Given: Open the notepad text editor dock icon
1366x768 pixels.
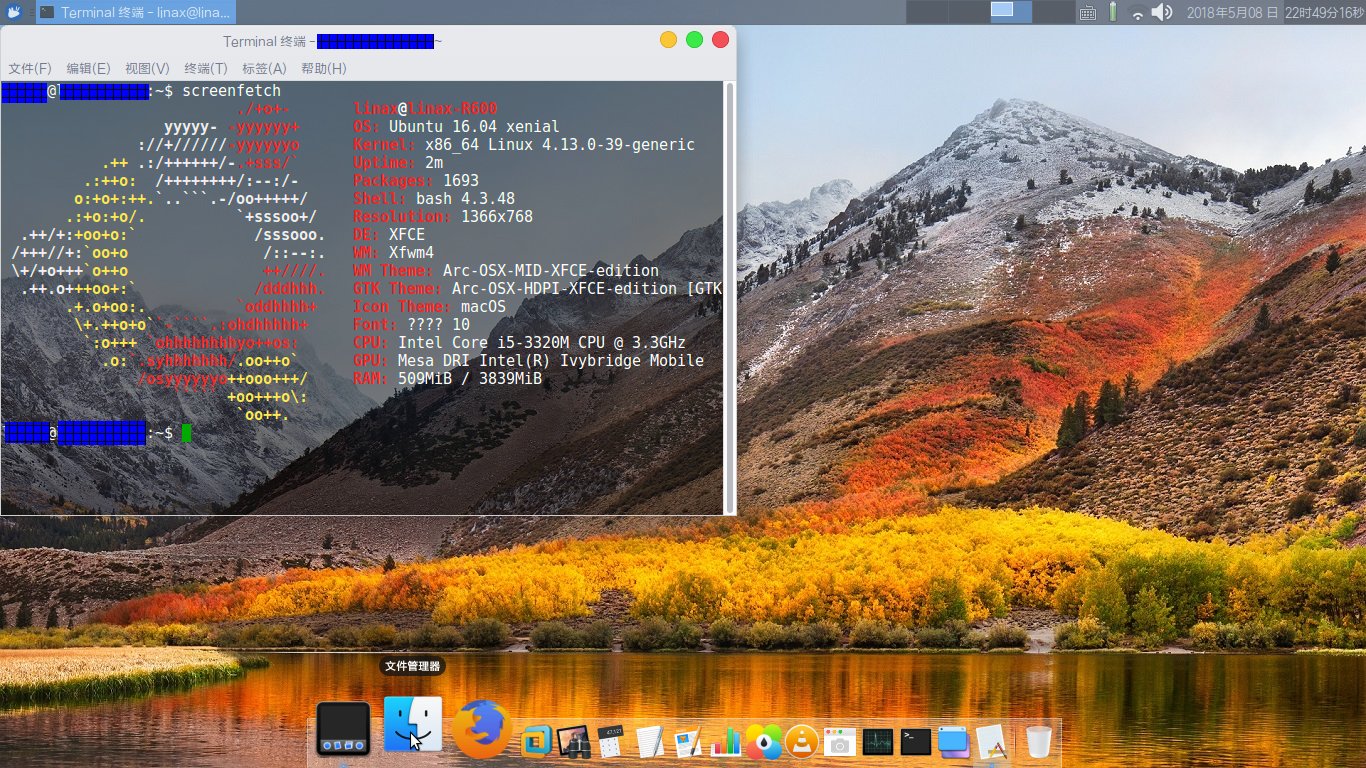Looking at the screenshot, I should click(x=649, y=741).
